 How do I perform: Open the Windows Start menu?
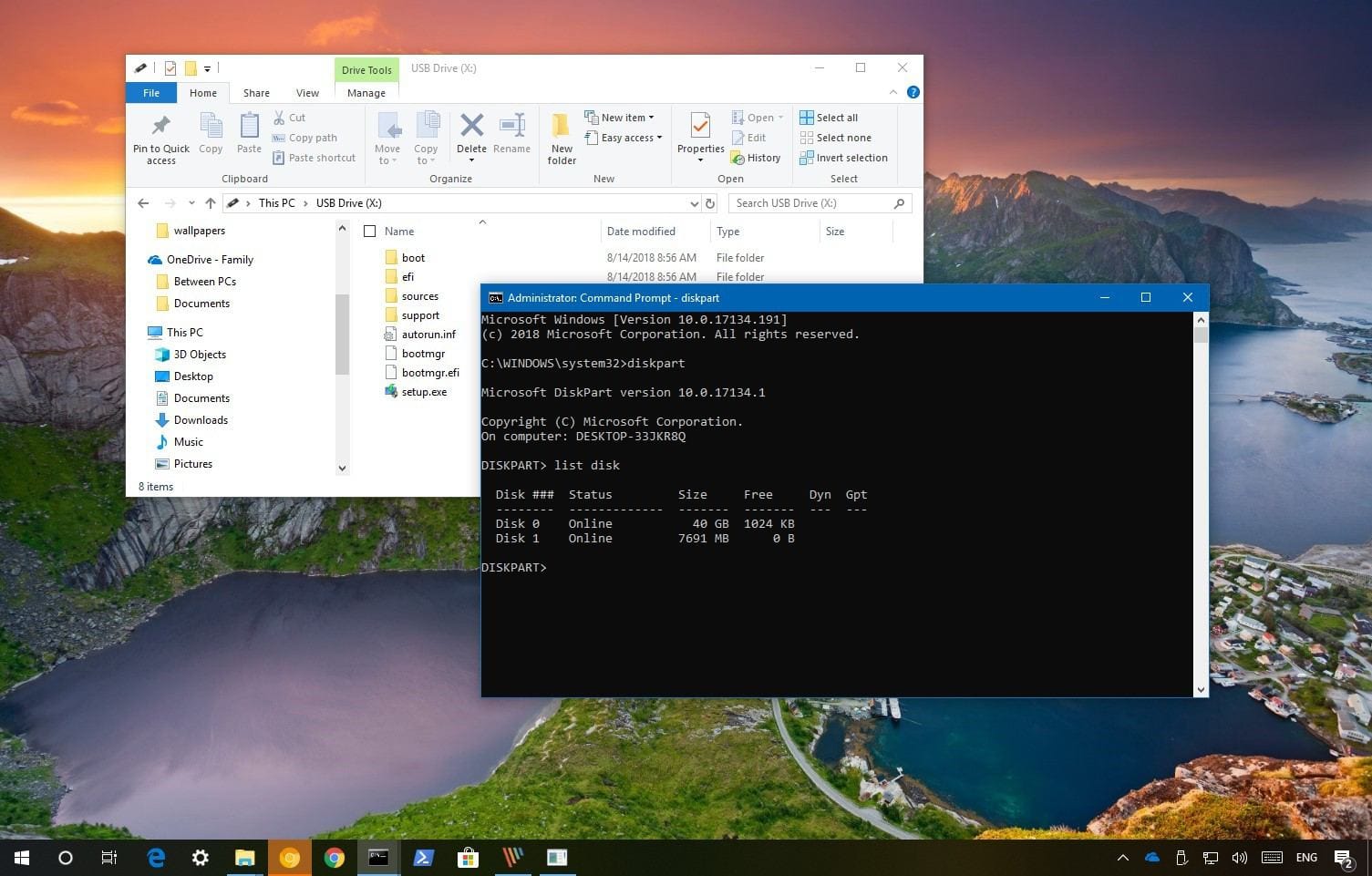pos(22,857)
